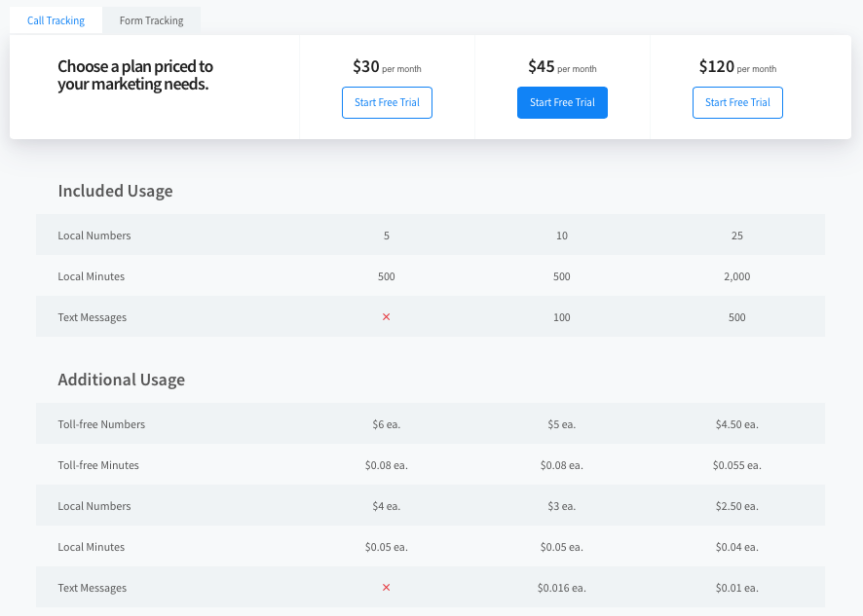Select the $45 per month plan price
The width and height of the screenshot is (863, 616).
coord(562,66)
